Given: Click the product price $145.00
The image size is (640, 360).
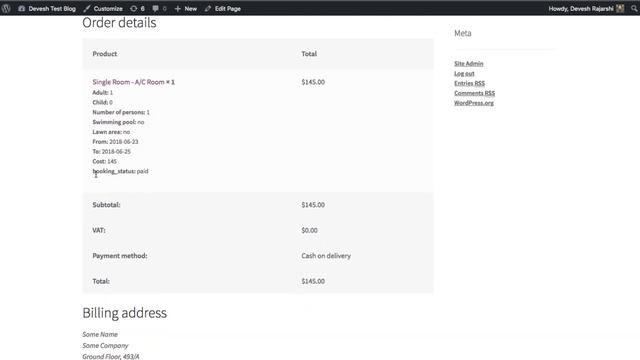Looking at the screenshot, I should pos(313,82).
